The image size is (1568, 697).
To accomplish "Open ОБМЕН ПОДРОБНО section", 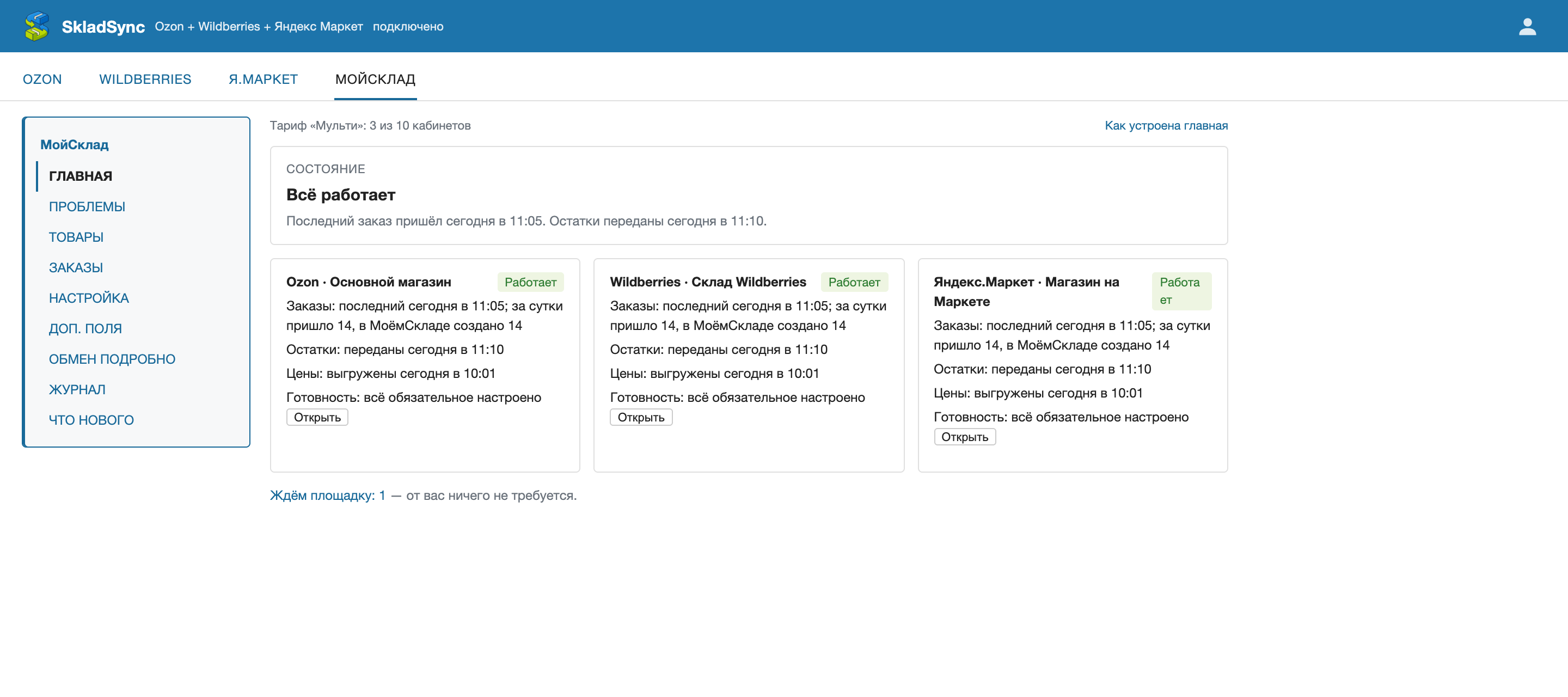I will (112, 358).
